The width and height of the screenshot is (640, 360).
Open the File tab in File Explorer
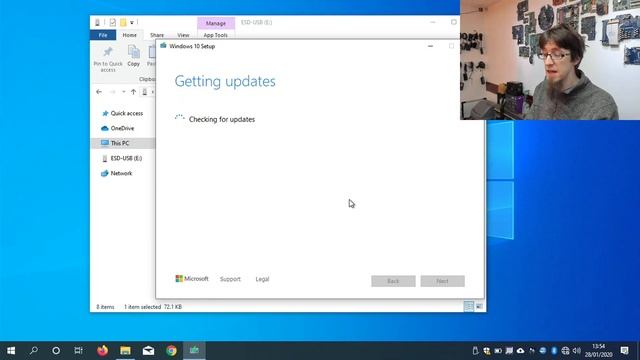103,35
